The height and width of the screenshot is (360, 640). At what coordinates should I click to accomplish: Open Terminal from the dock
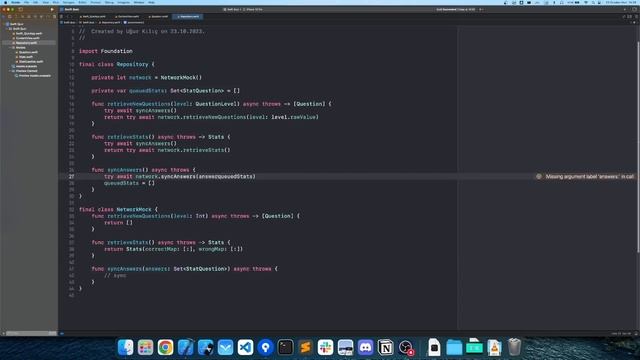285,347
